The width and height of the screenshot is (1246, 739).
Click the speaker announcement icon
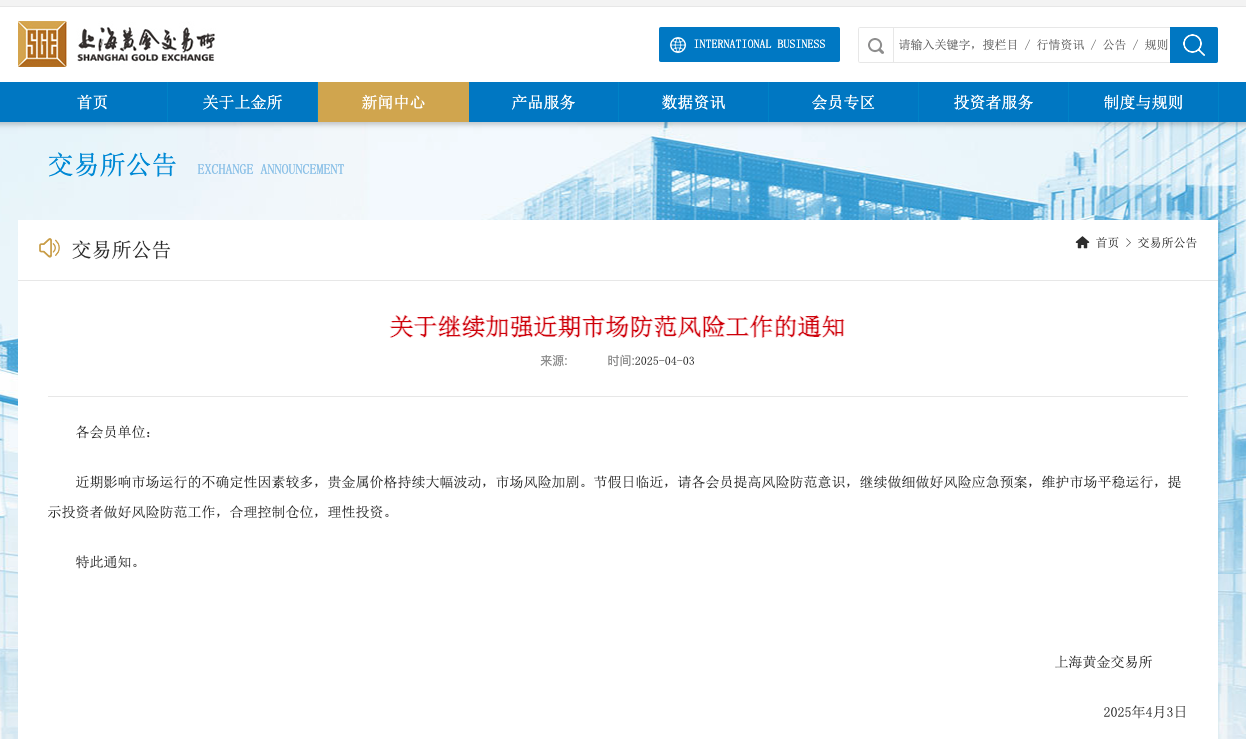tap(49, 248)
